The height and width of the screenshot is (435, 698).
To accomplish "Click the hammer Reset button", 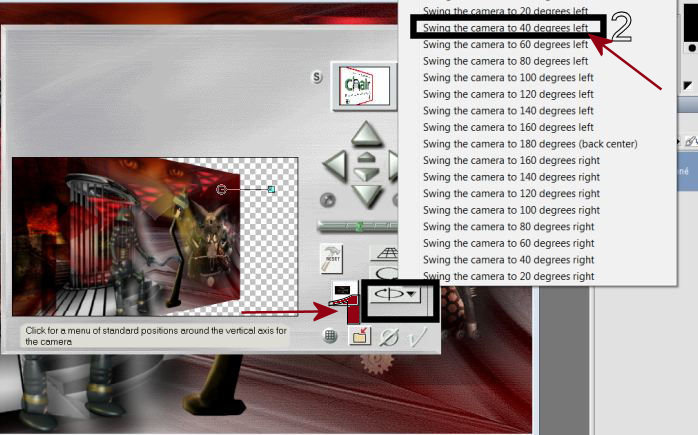I will click(x=332, y=258).
